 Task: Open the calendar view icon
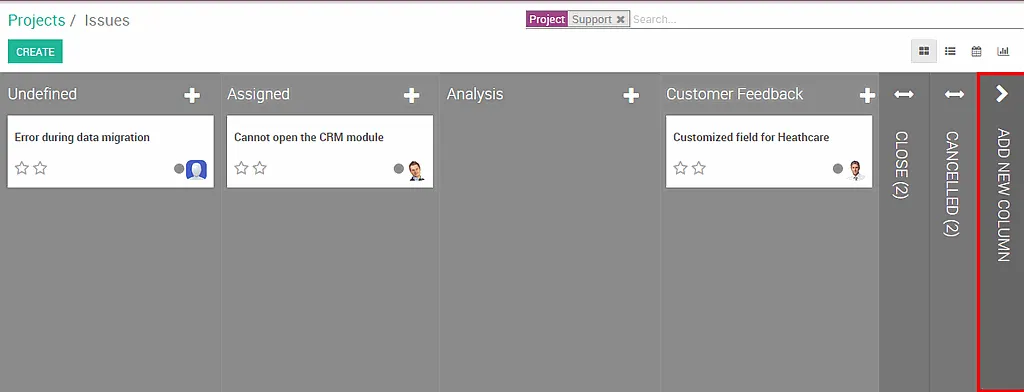point(976,51)
